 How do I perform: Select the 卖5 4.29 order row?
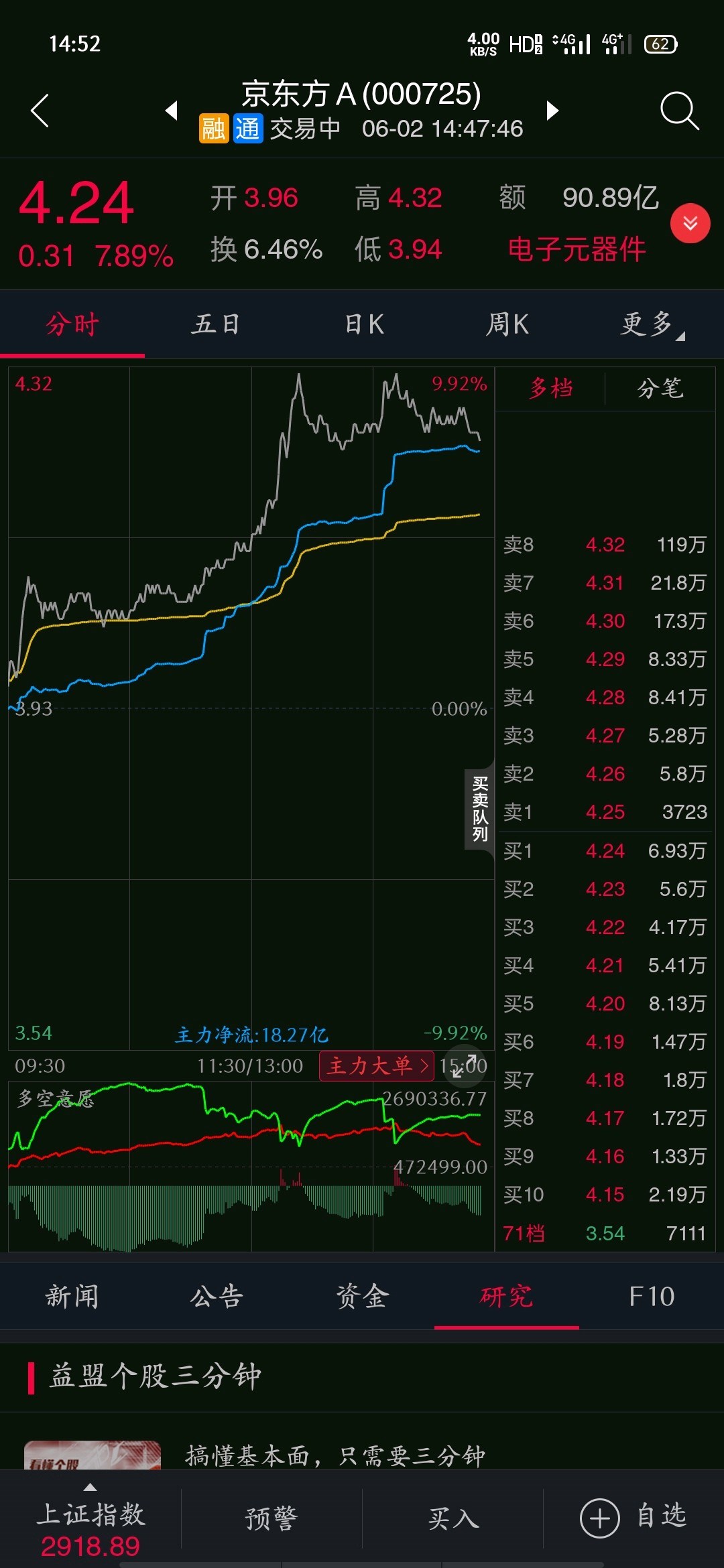[605, 659]
